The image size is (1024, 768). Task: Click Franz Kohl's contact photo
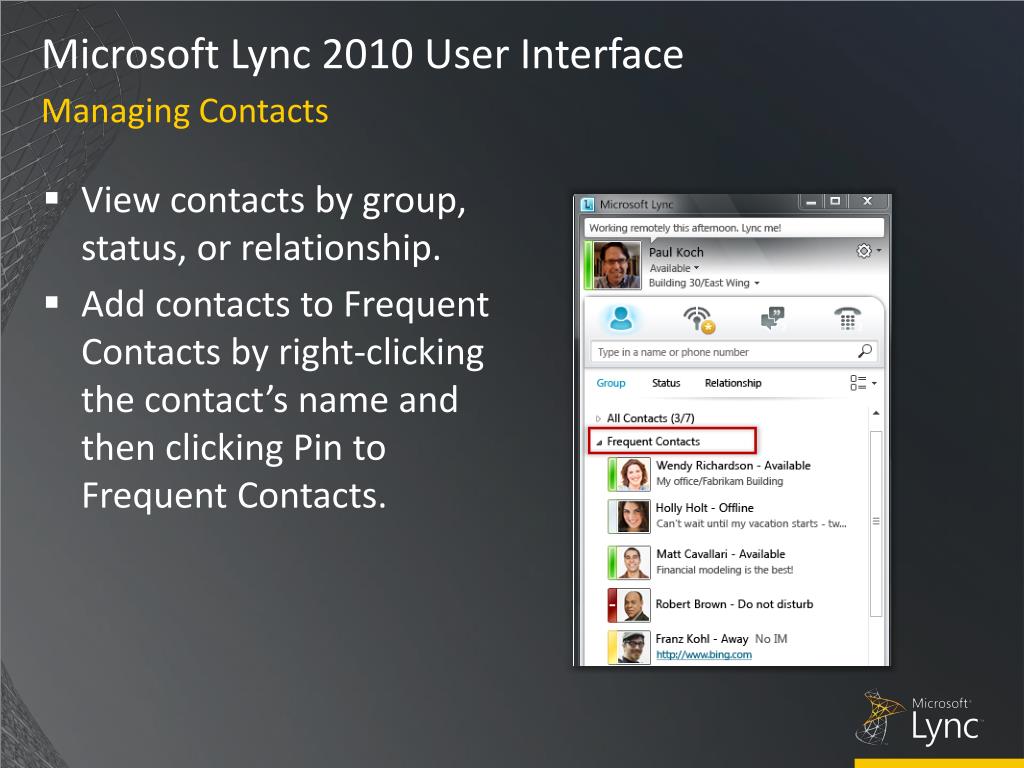[633, 647]
